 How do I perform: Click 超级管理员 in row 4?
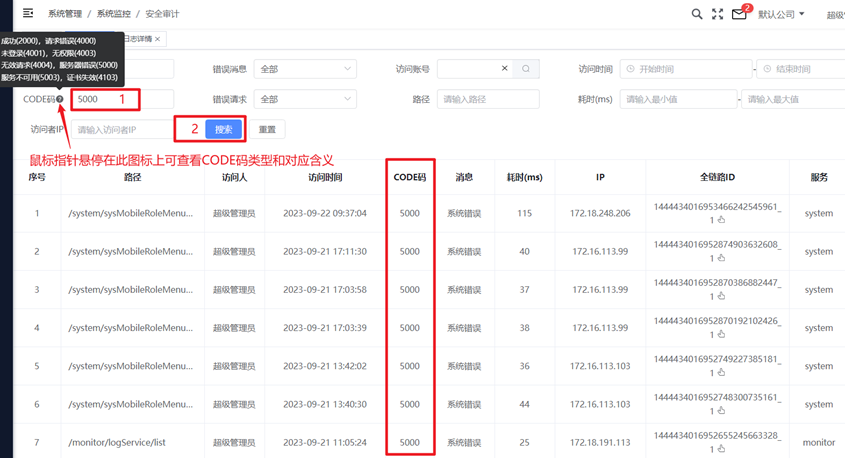pyautogui.click(x=234, y=328)
